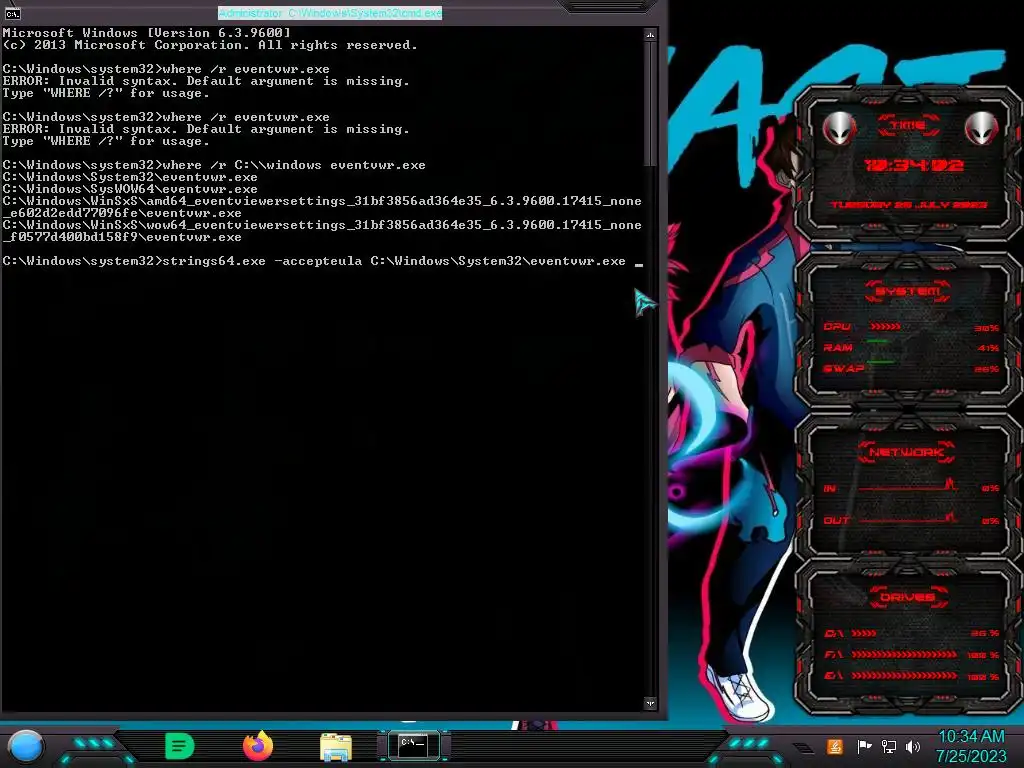Screen dimensions: 1024x768
Task: Open the network tray icon
Action: pyautogui.click(x=889, y=746)
